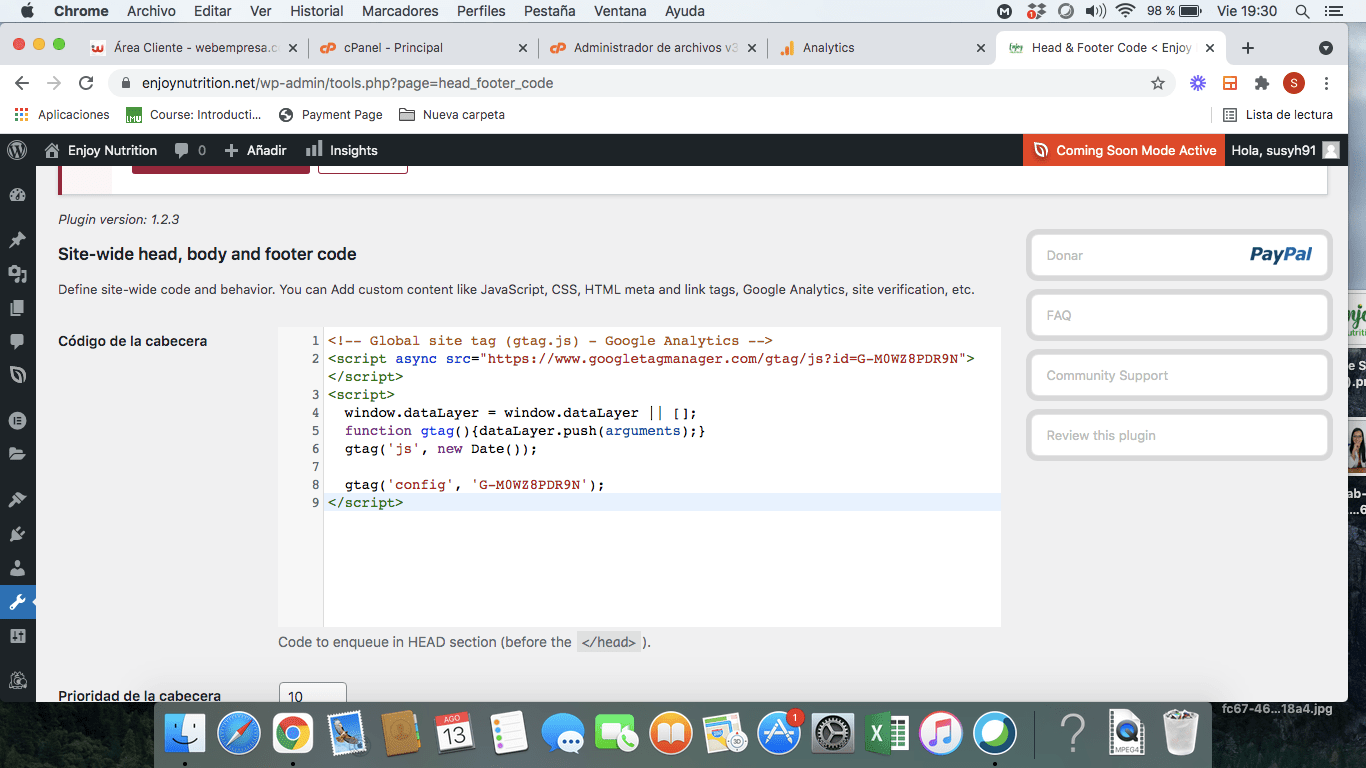Open Review this plugin link box

click(x=1179, y=435)
